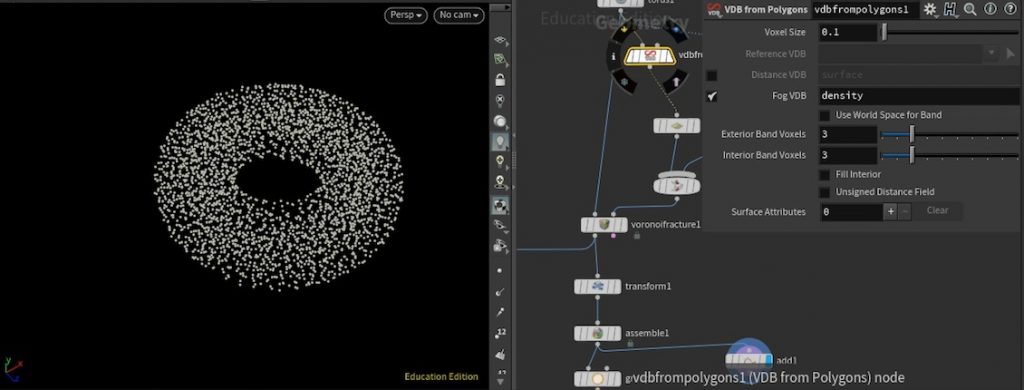The width and height of the screenshot is (1024, 390).
Task: Check Use World Space for Band
Action: (x=825, y=115)
